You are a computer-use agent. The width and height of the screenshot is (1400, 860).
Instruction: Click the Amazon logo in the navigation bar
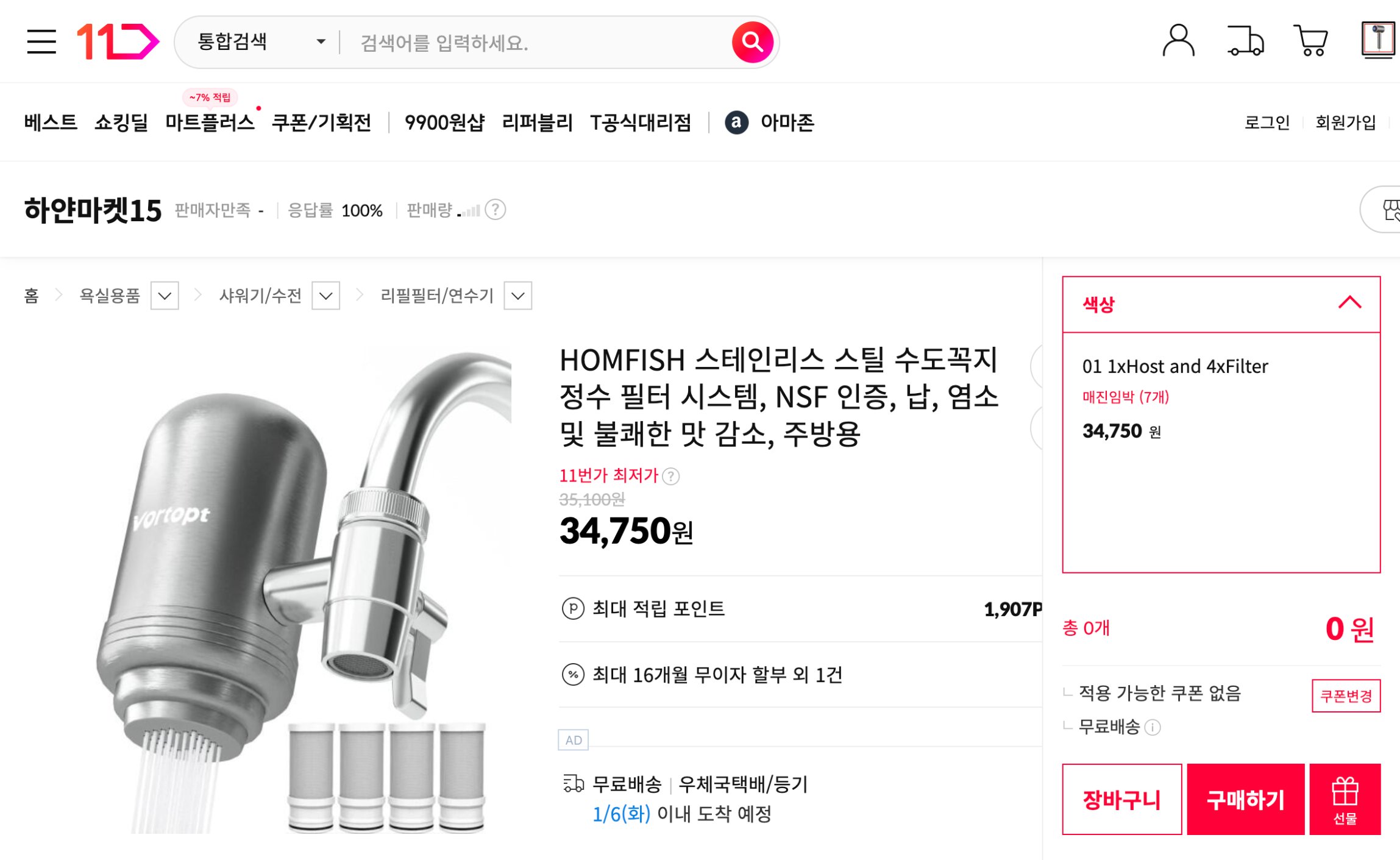coord(738,122)
